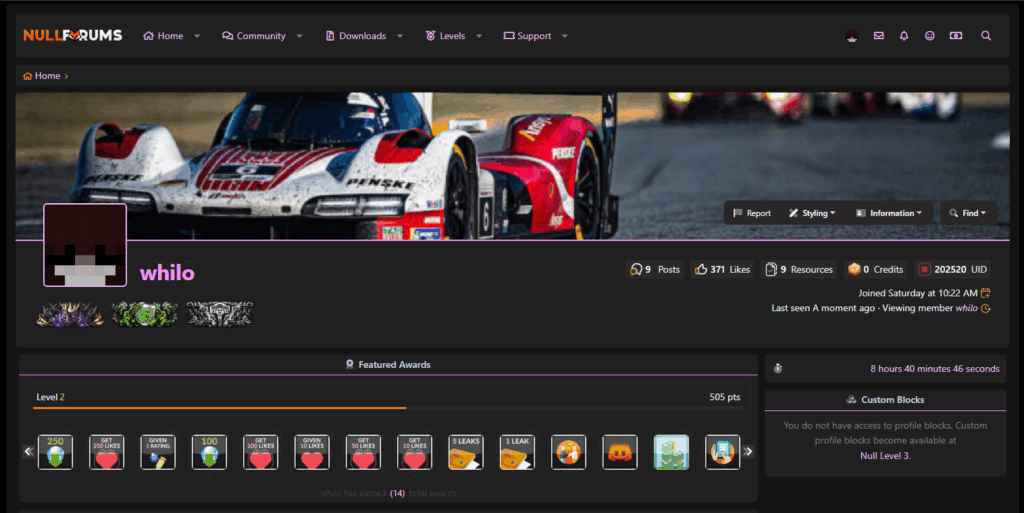Click the Get 250 Likes award badge
The image size is (1024, 513).
[x=107, y=452]
